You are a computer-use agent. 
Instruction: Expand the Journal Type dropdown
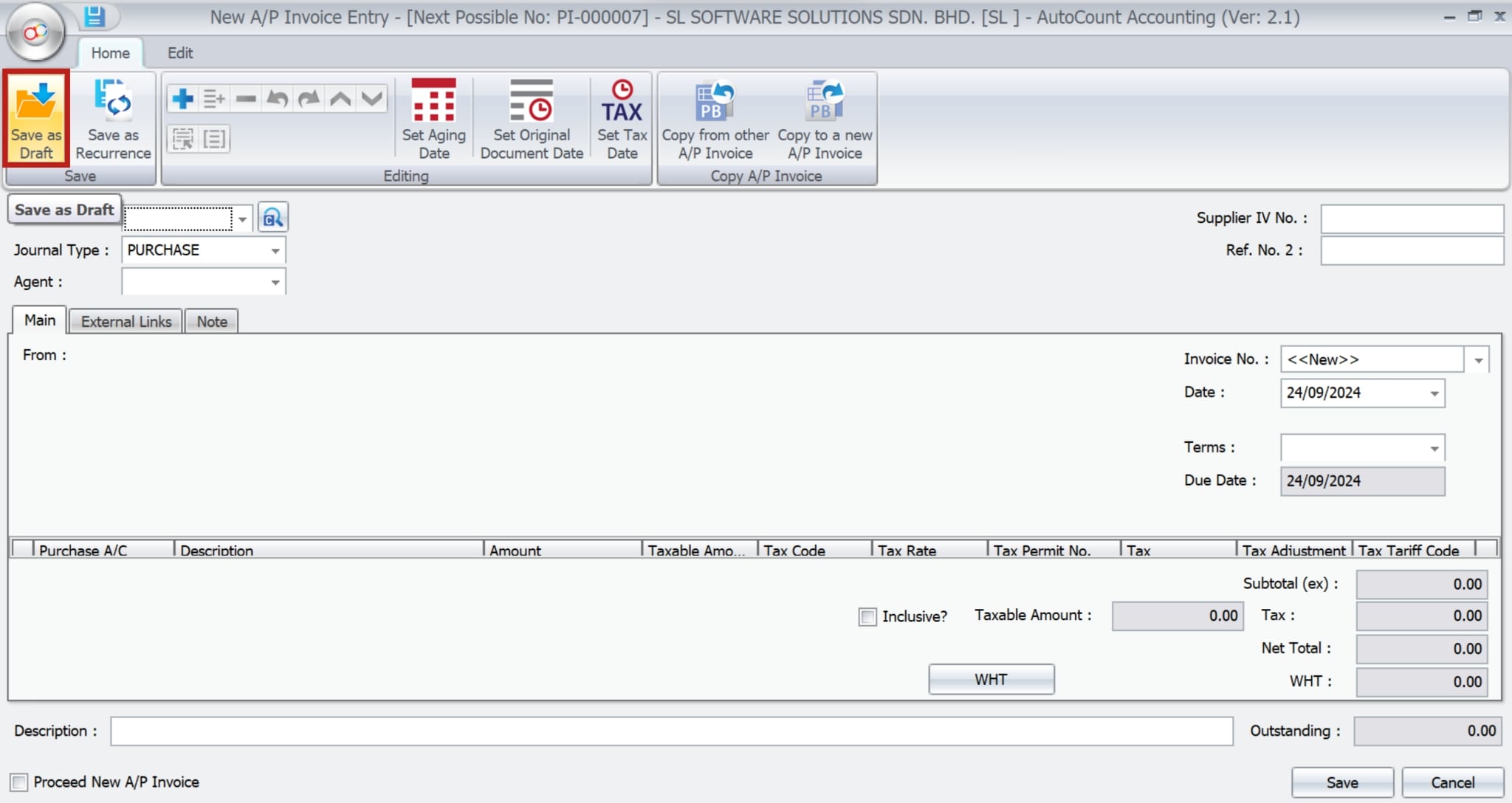coord(275,251)
